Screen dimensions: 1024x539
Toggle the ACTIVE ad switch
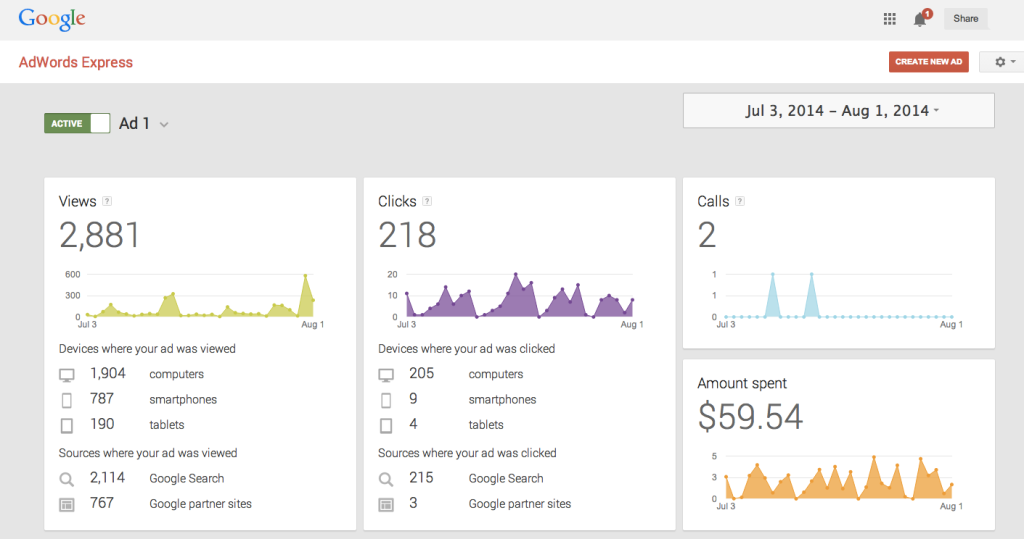click(77, 123)
